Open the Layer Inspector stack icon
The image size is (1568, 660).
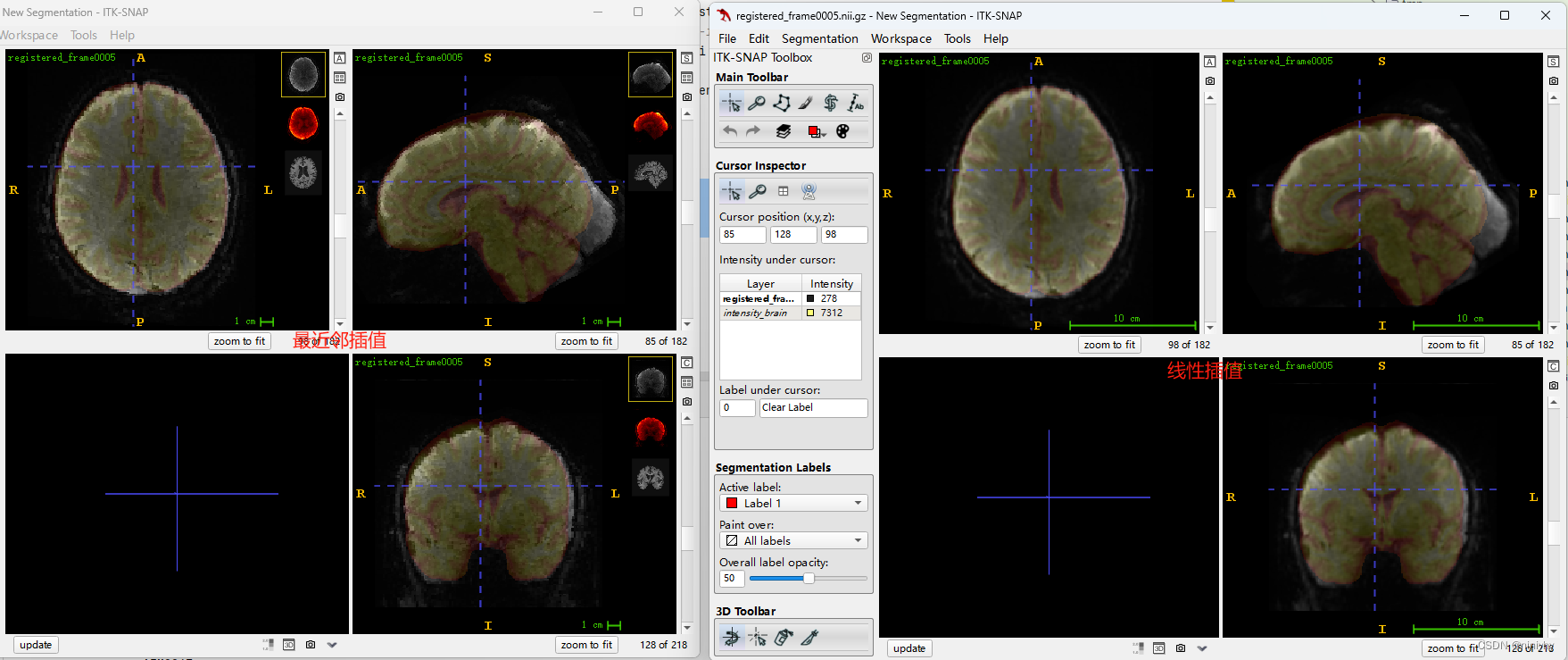[x=784, y=131]
